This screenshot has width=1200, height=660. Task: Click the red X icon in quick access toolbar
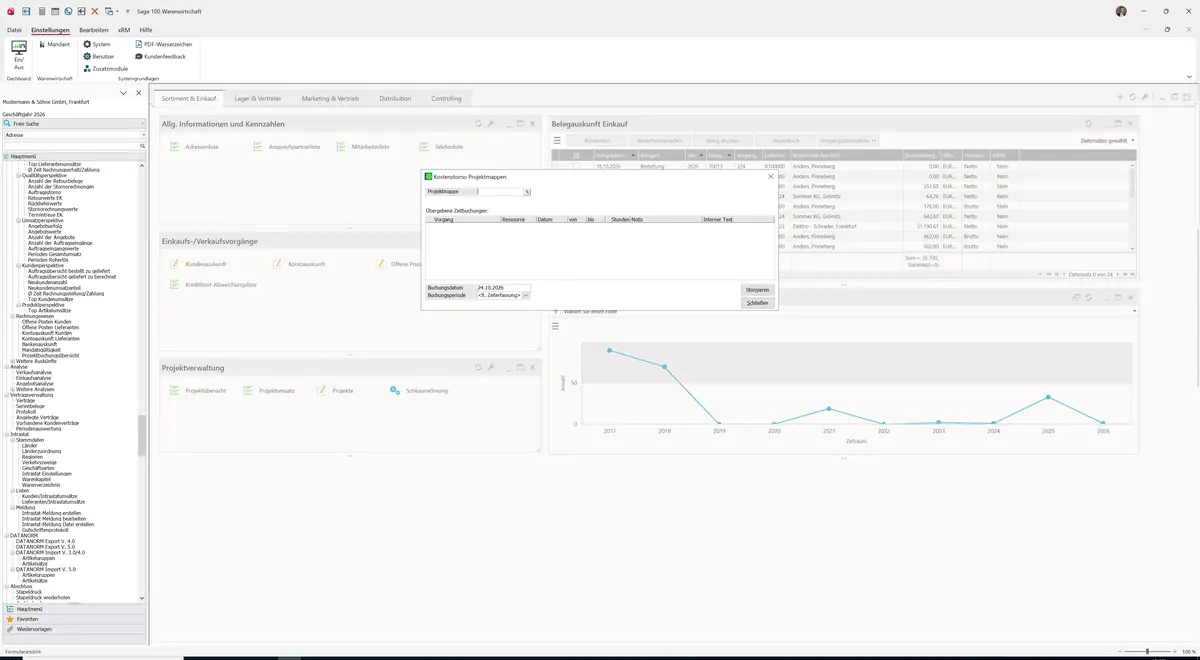[94, 11]
